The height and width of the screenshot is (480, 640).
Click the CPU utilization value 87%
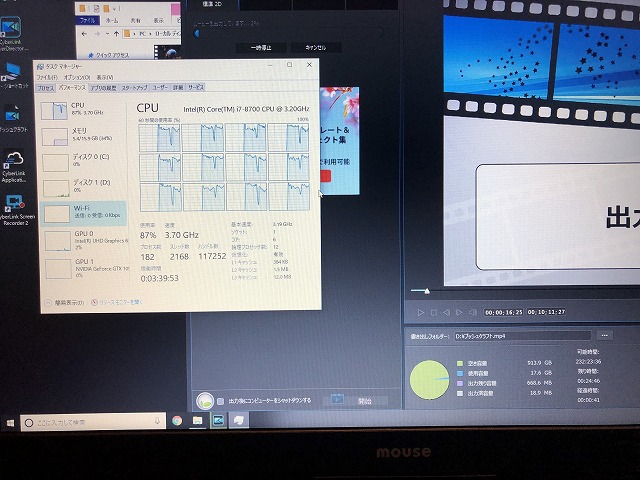tap(148, 236)
